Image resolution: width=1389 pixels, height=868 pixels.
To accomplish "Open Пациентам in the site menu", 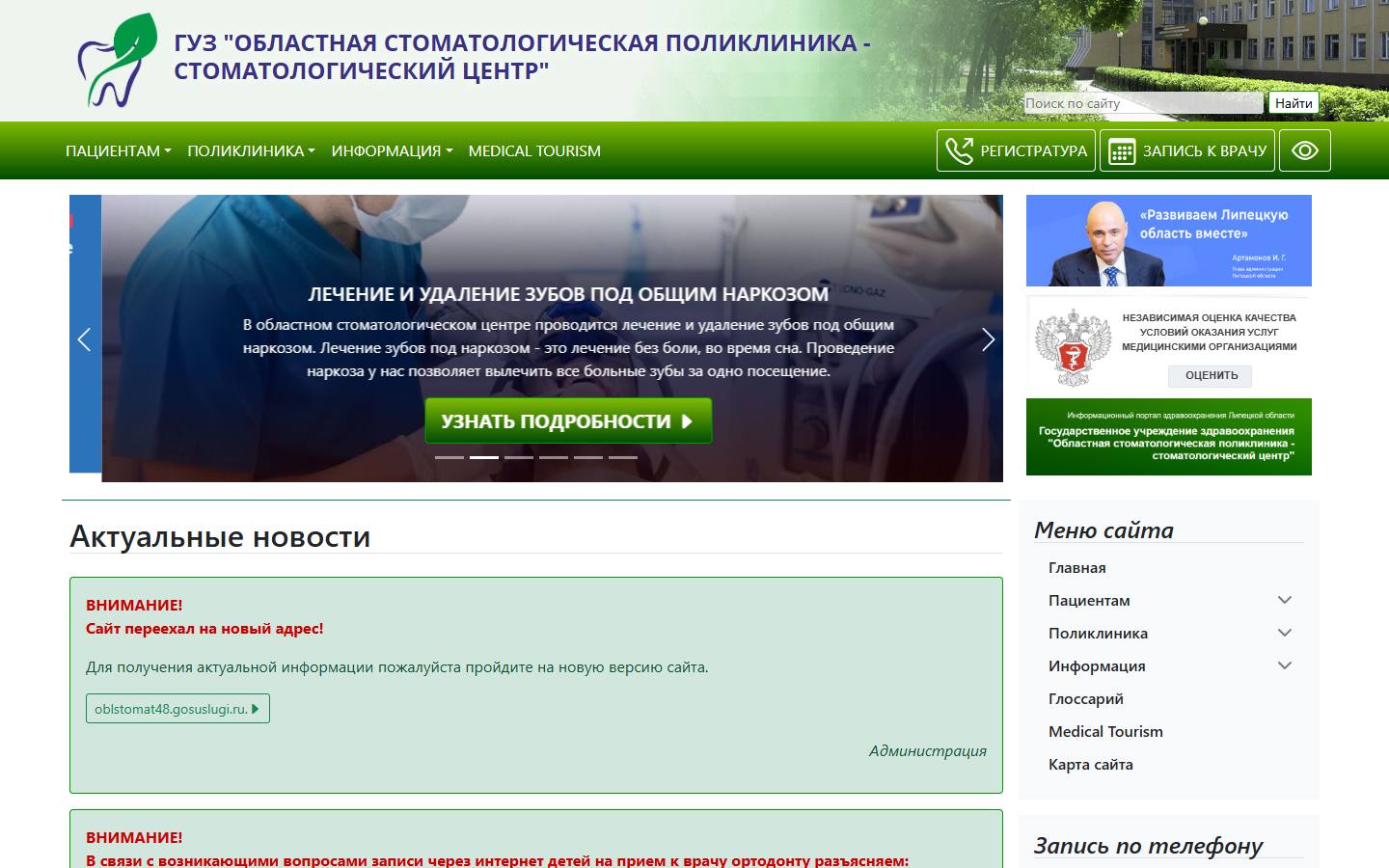I will click(x=1089, y=600).
